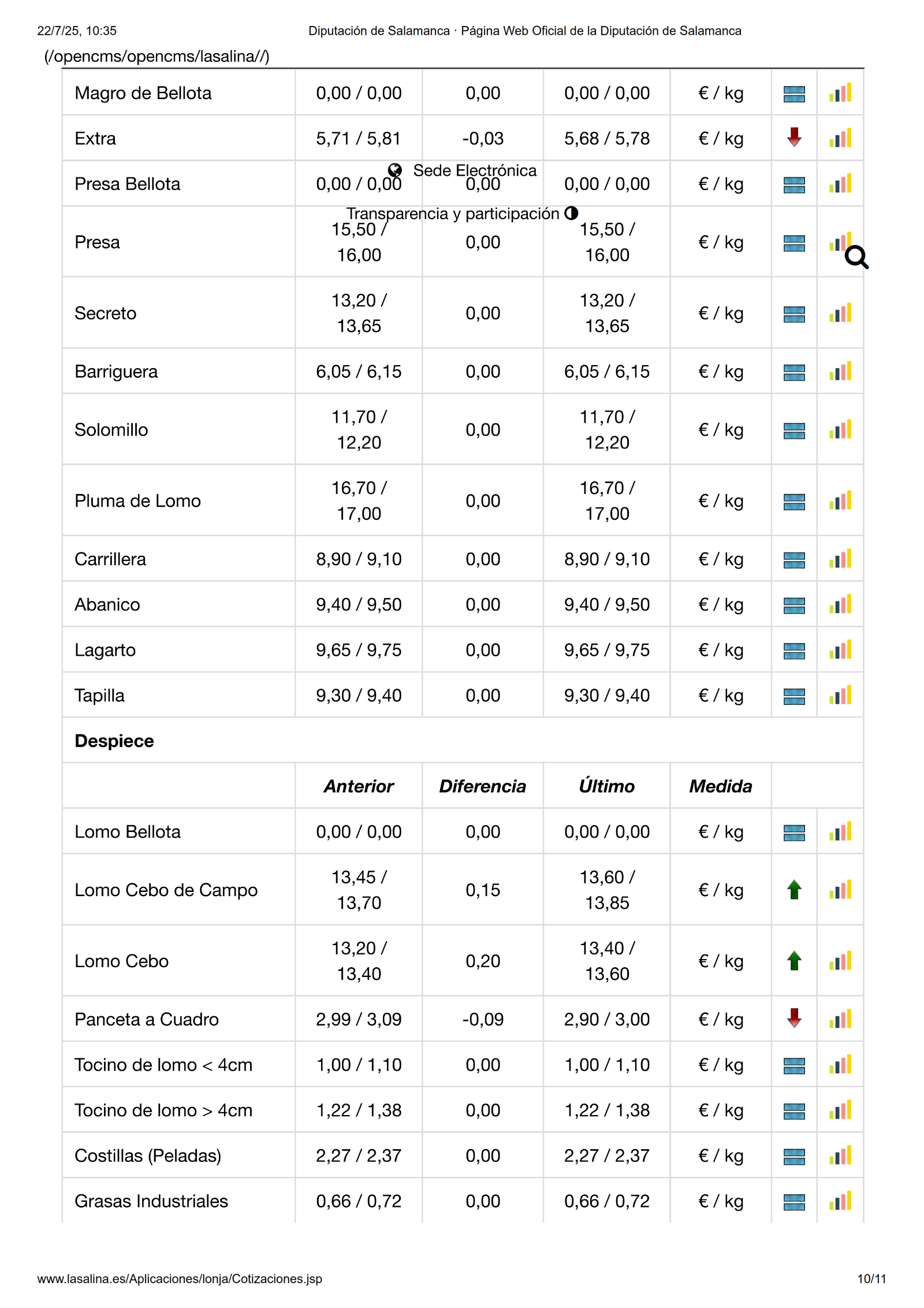This screenshot has width=924, height=1308.
Task: Open chart icon for Lomo Cebo de Campo
Action: 840,890
